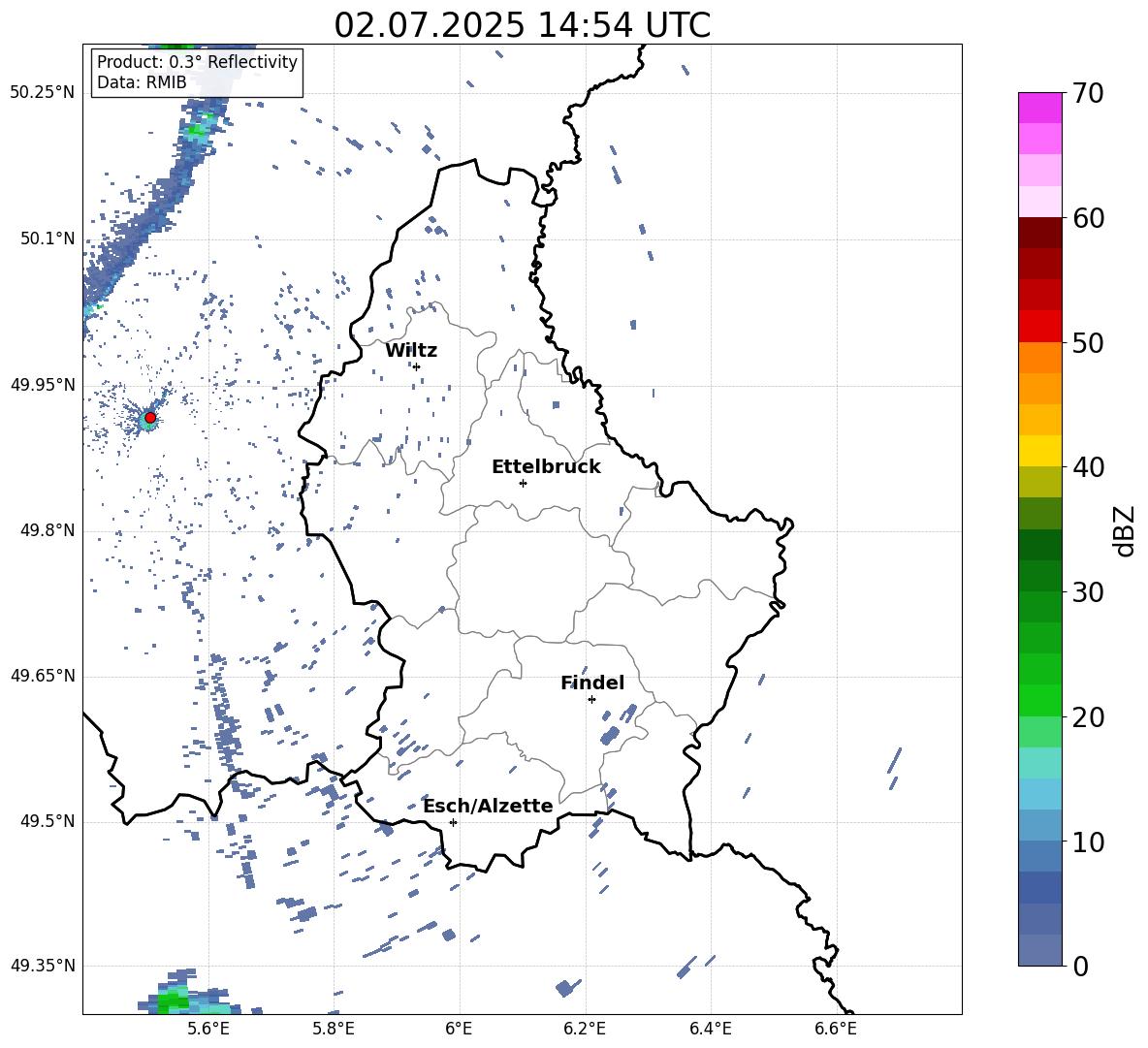Screen dimensions: 1148x1048
Task: Click the orange colorbar segment below 50
Action: [x=1040, y=358]
